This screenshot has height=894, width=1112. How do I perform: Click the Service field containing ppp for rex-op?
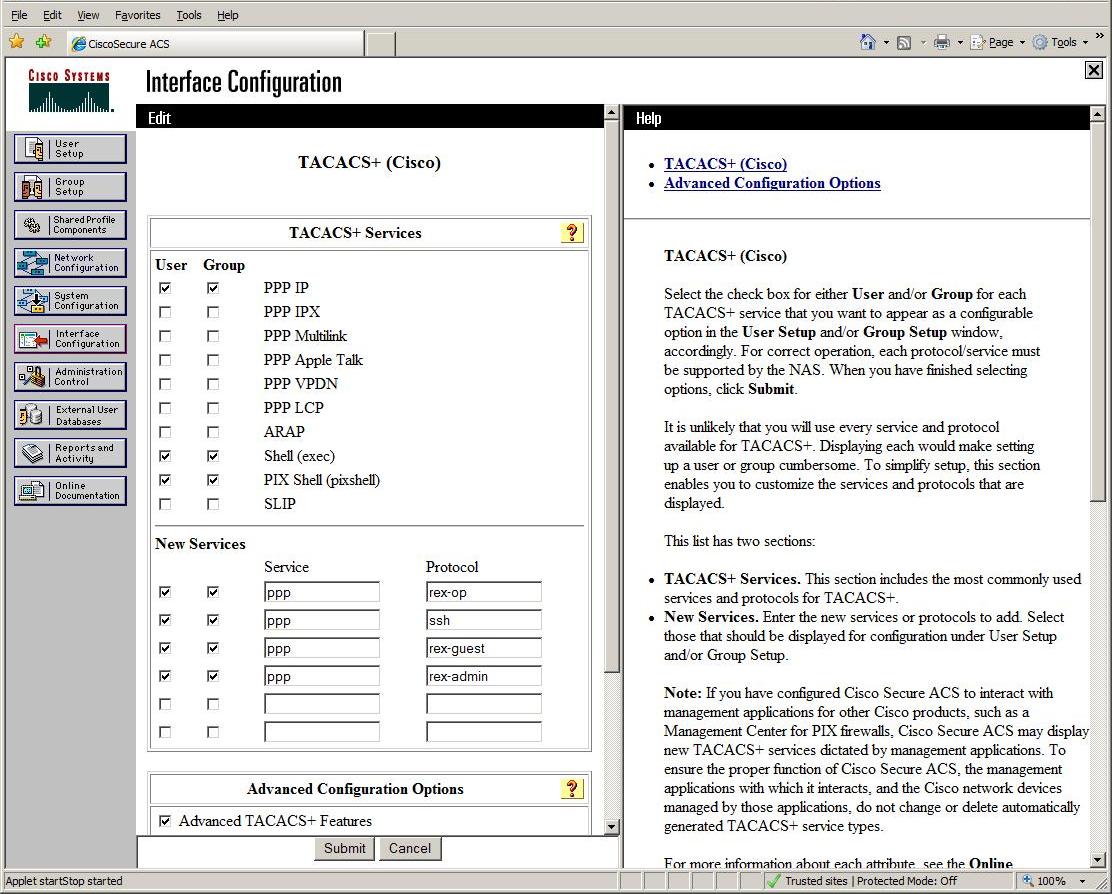point(322,592)
